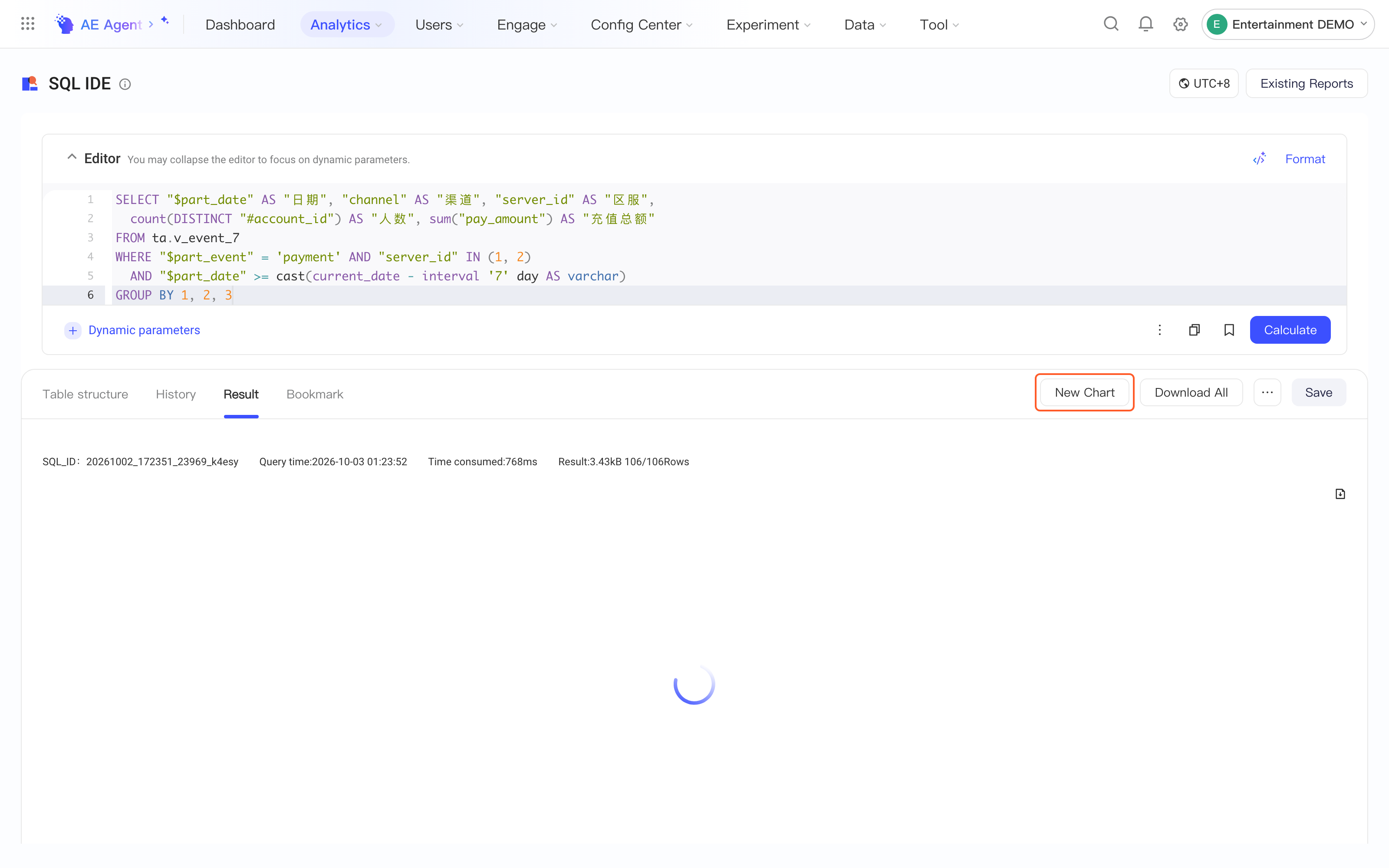Open the Existing Reports button
Screen dimensions: 1389x868
point(1307,84)
